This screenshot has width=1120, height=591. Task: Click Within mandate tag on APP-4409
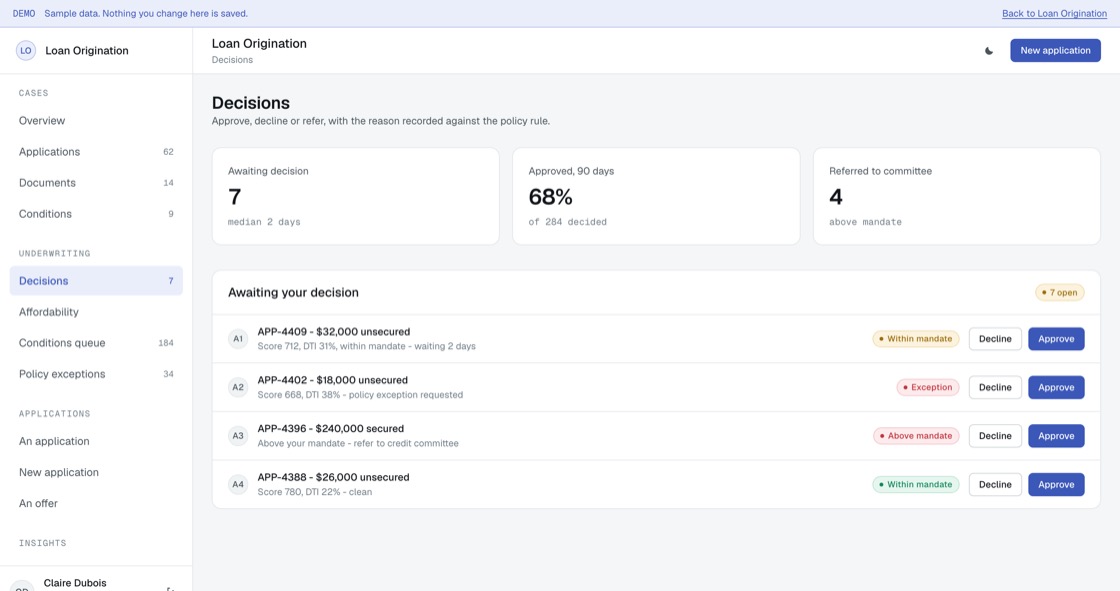pos(916,339)
